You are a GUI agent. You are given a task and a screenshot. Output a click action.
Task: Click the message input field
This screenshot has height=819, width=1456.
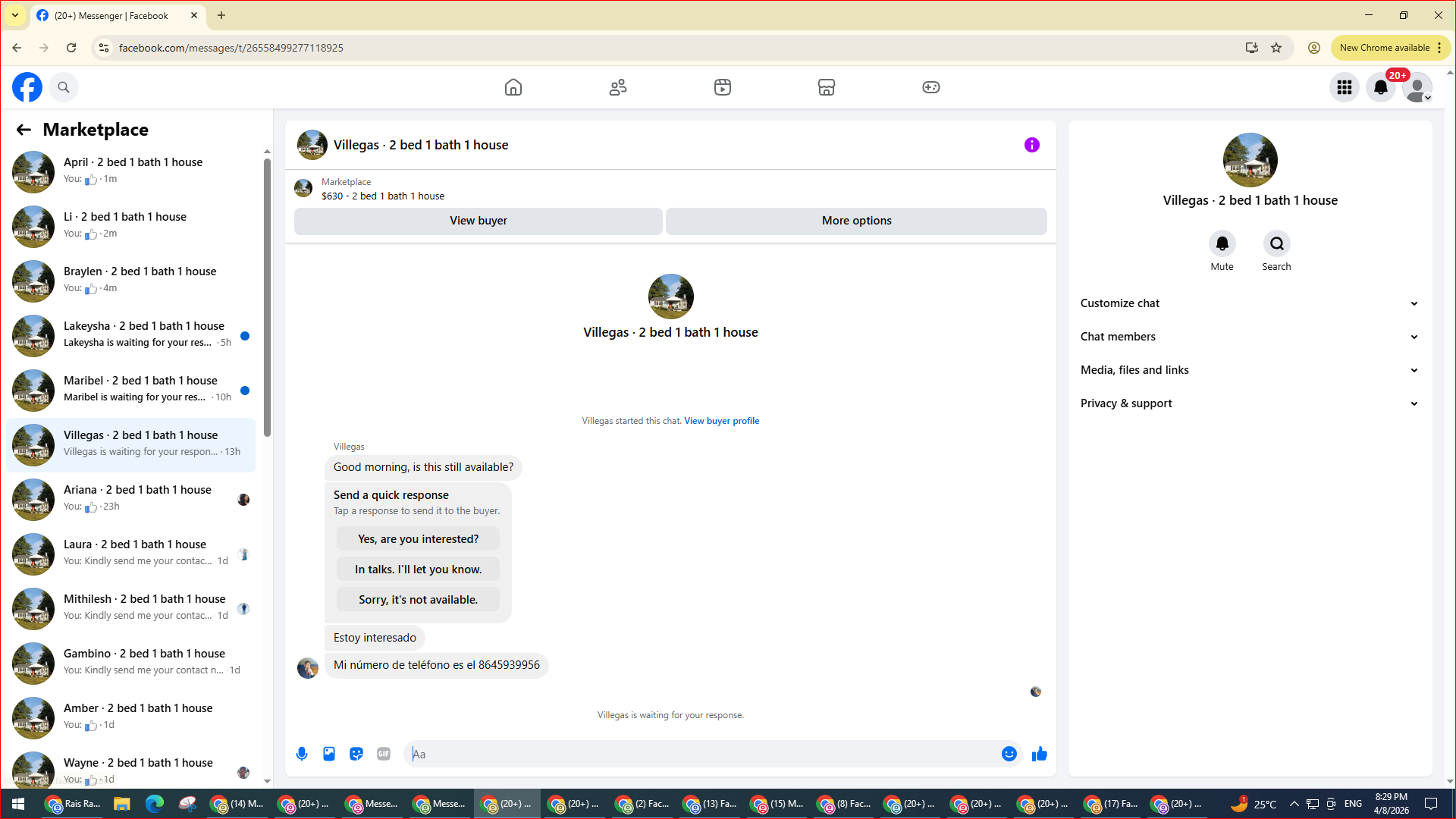click(705, 754)
